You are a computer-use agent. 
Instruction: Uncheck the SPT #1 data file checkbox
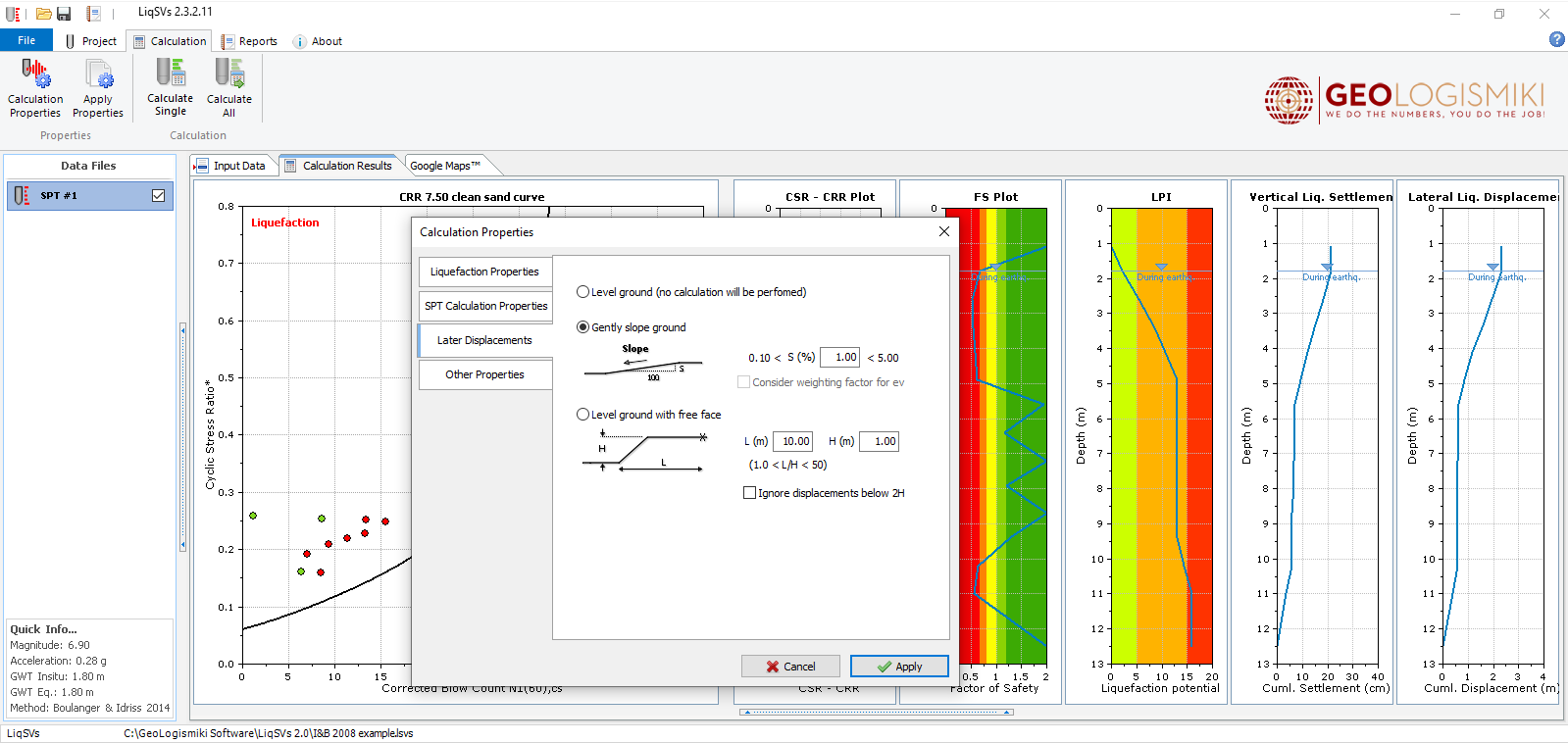point(158,196)
